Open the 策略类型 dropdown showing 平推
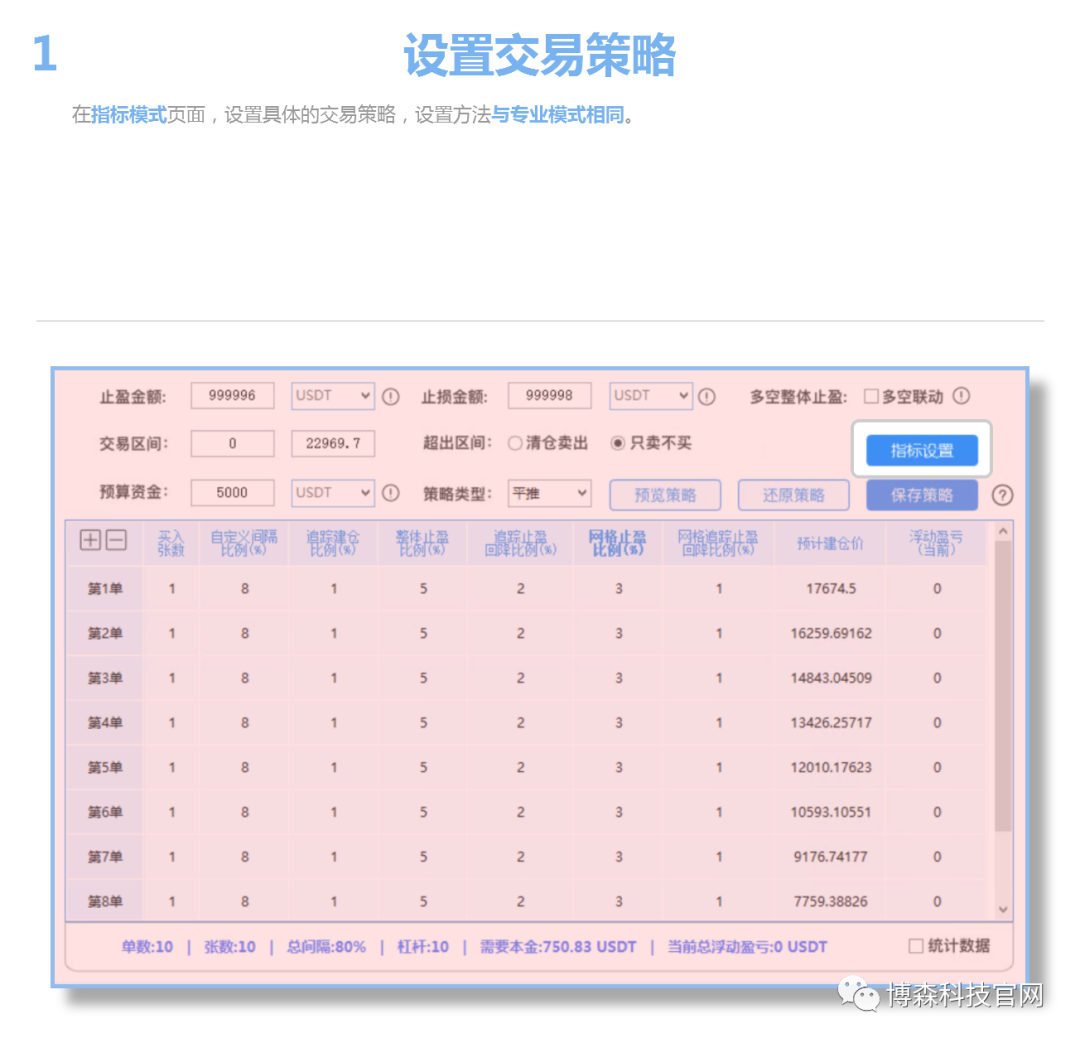Viewport: 1080px width, 1043px height. pyautogui.click(x=549, y=493)
